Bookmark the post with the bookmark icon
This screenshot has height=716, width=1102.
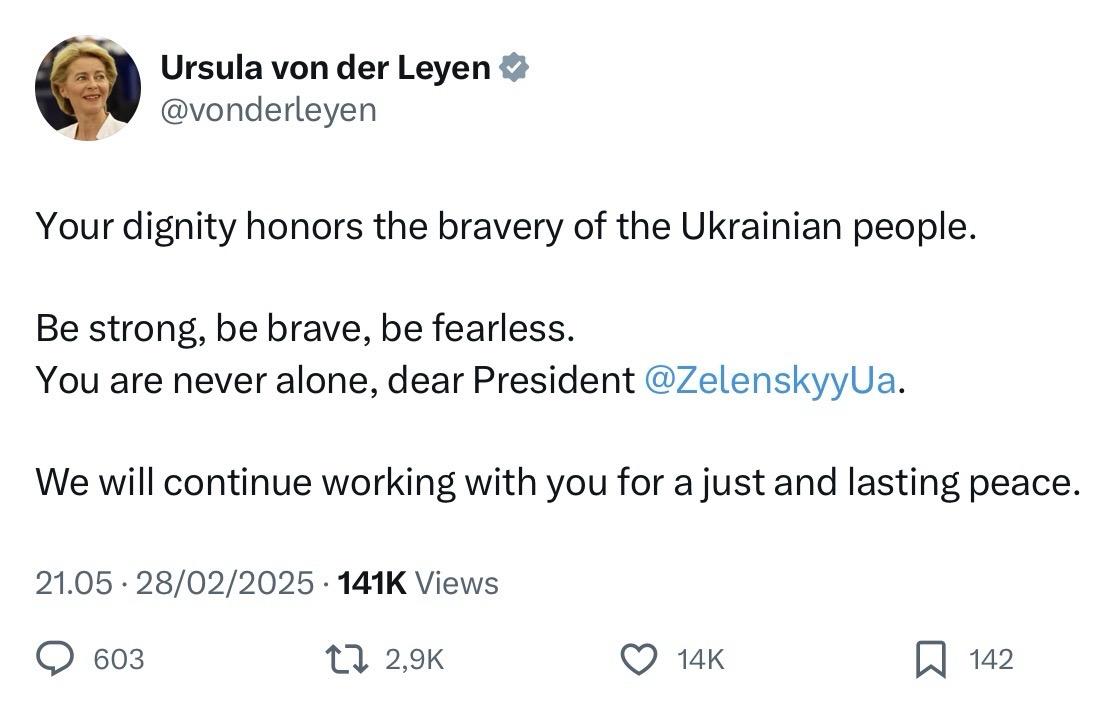click(931, 660)
